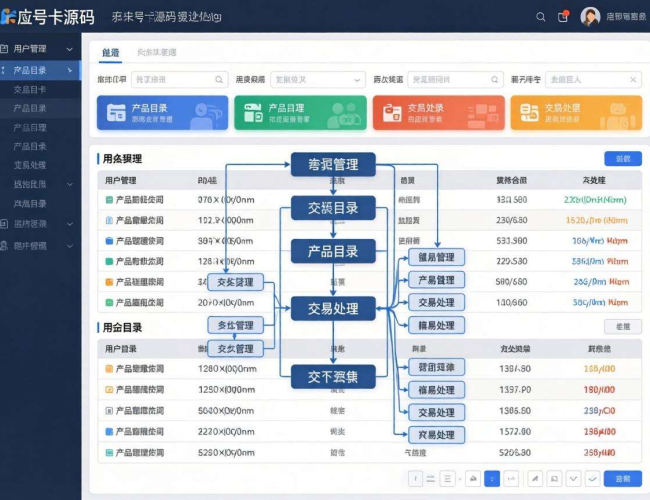Click the search magnifier in the top bar
Screen dimensions: 650x500
point(540,17)
